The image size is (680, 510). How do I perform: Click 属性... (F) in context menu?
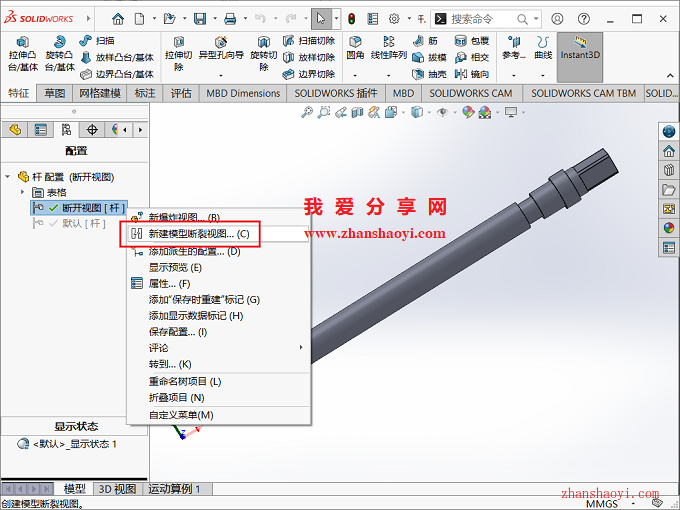pyautogui.click(x=169, y=283)
